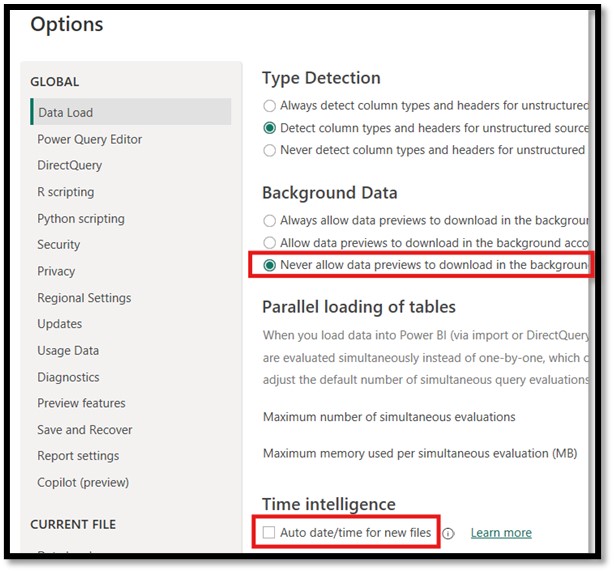This screenshot has width=614, height=572.
Task: Select Never allow data previews radio button
Action: tap(270, 265)
